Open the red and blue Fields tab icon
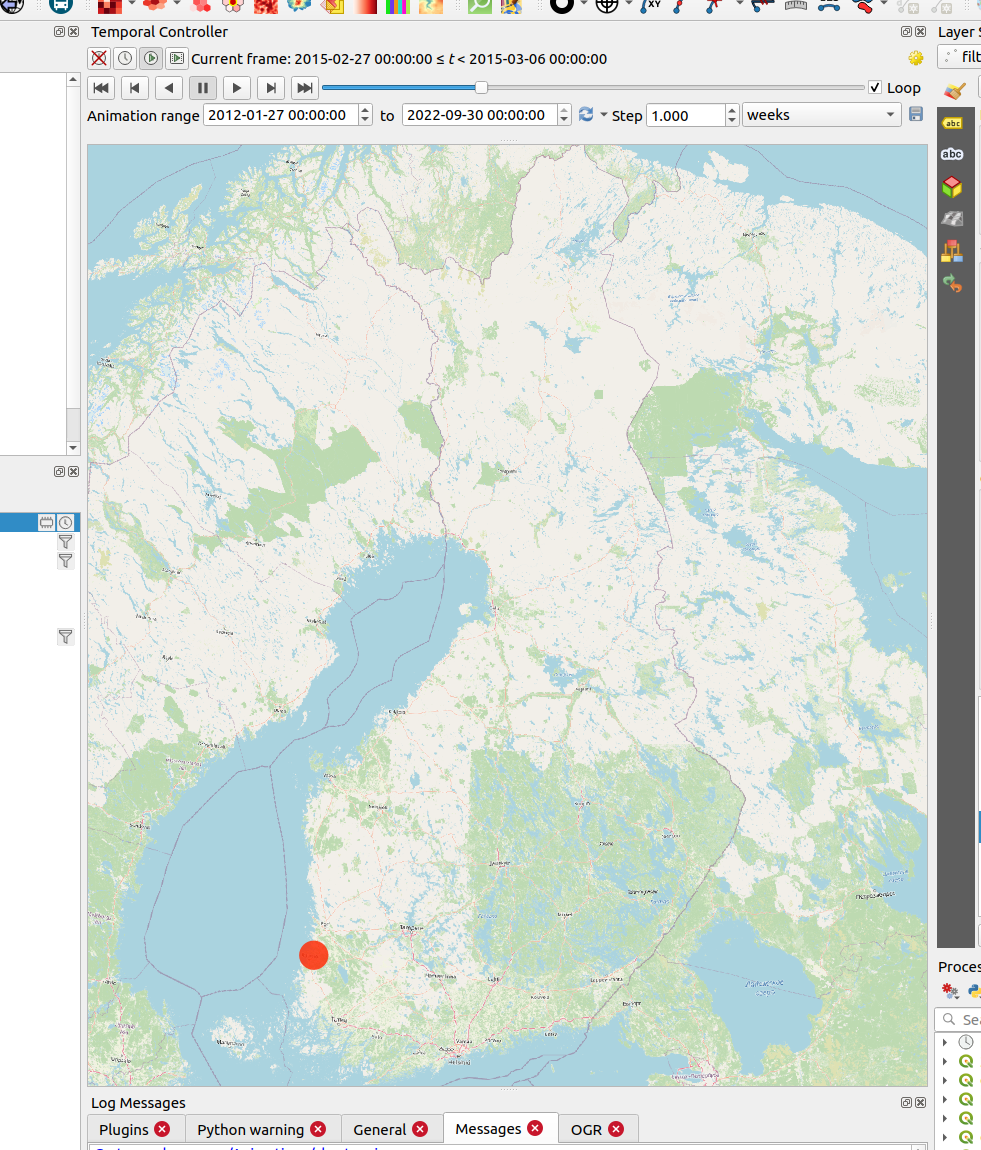The image size is (981, 1150). point(952,251)
